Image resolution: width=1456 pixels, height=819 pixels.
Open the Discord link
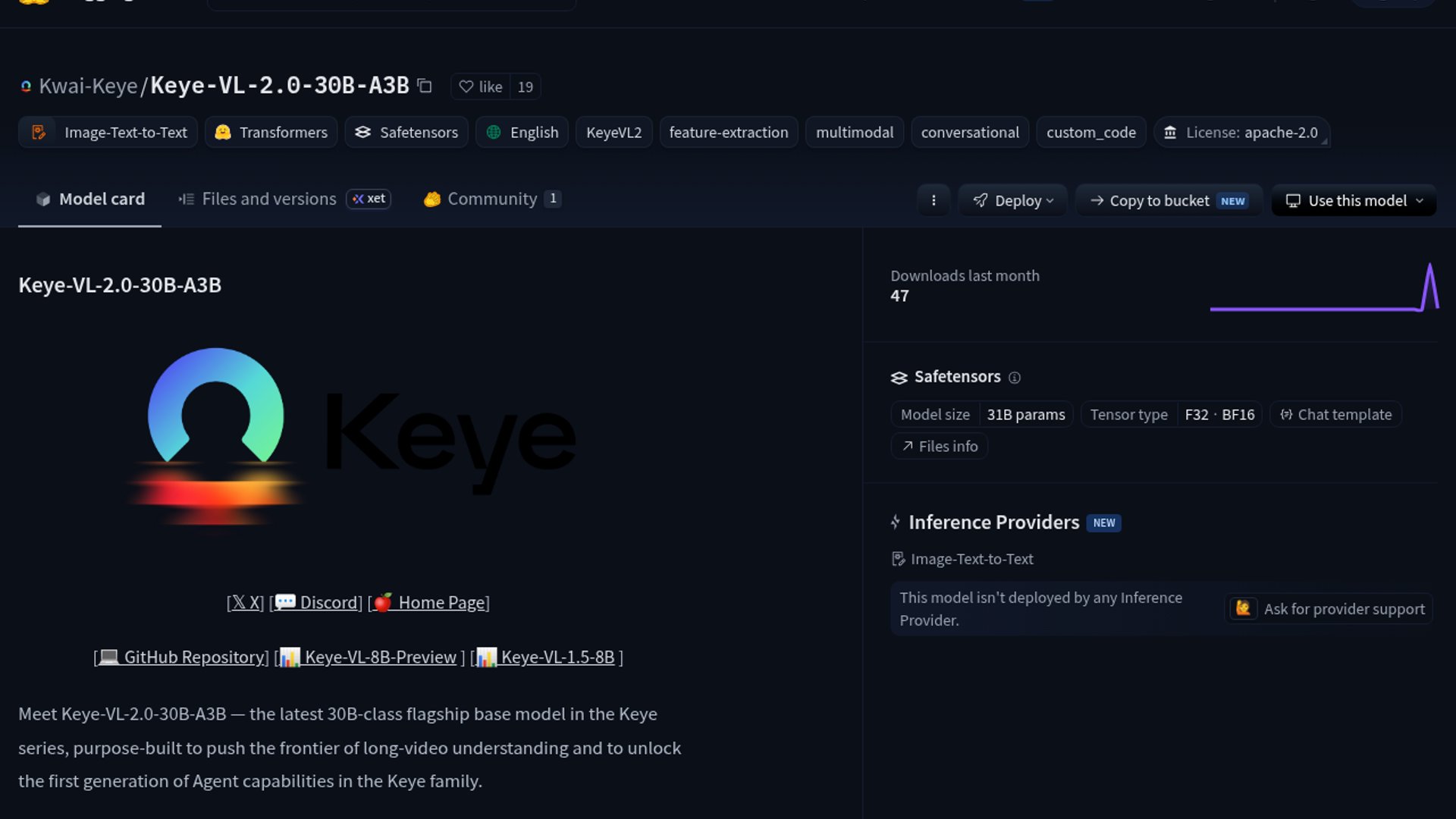click(316, 603)
